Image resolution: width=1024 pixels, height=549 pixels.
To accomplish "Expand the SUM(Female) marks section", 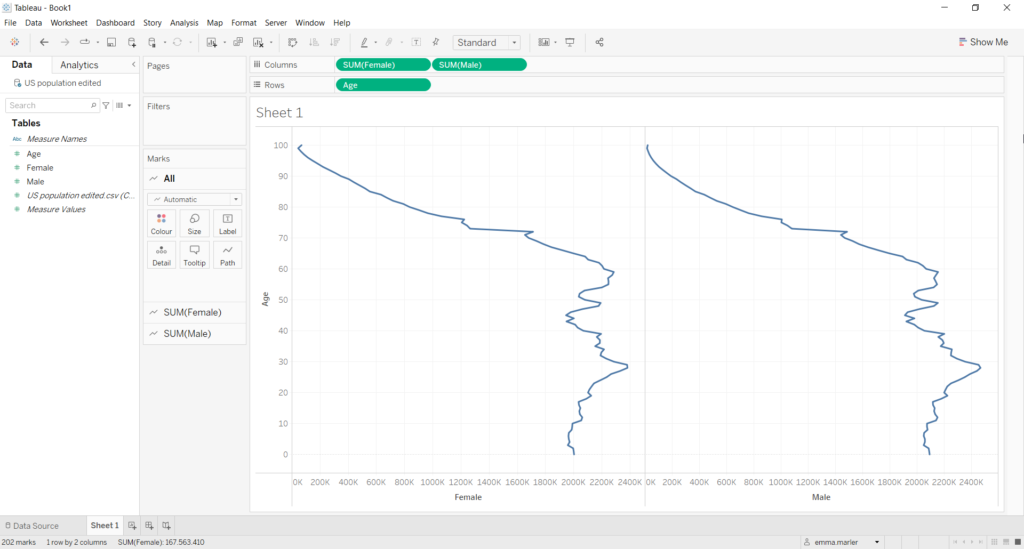I will tap(195, 312).
